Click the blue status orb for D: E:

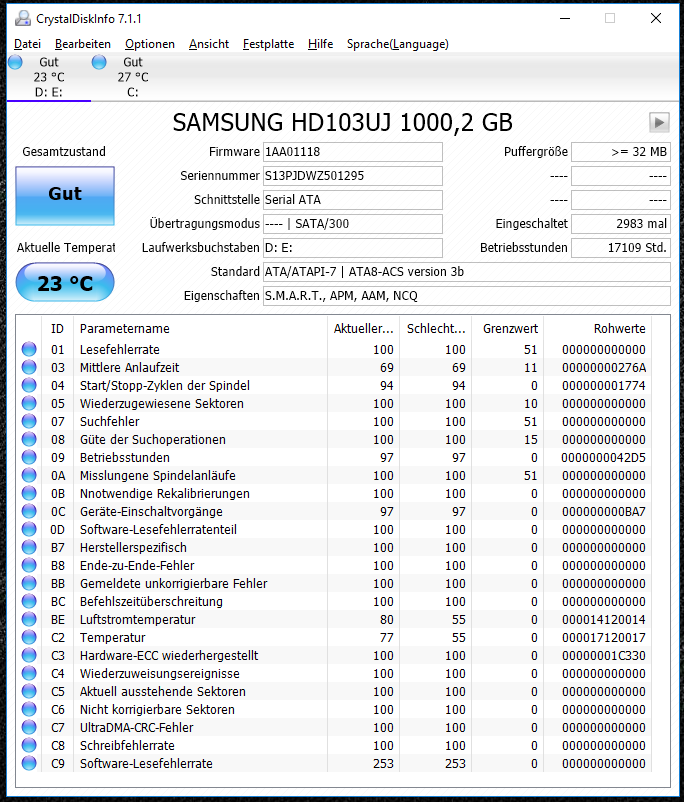(x=16, y=62)
